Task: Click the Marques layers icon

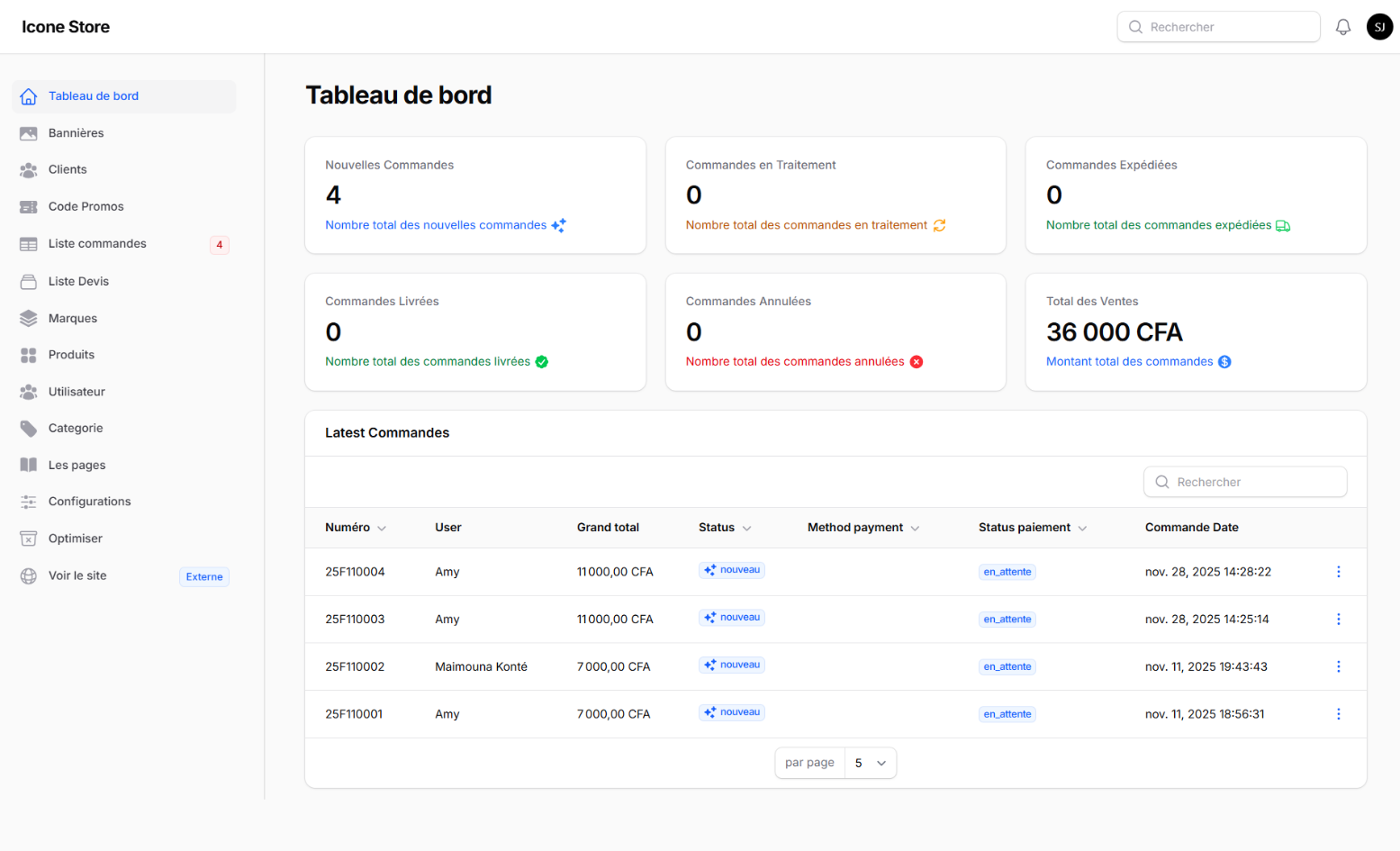Action: click(29, 319)
